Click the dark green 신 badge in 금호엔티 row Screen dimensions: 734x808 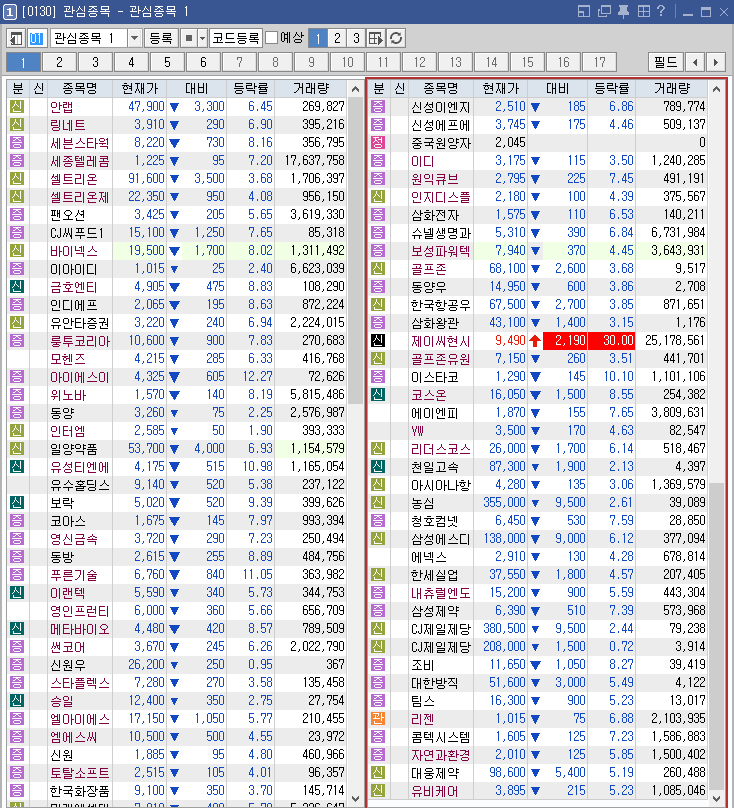pyautogui.click(x=17, y=287)
